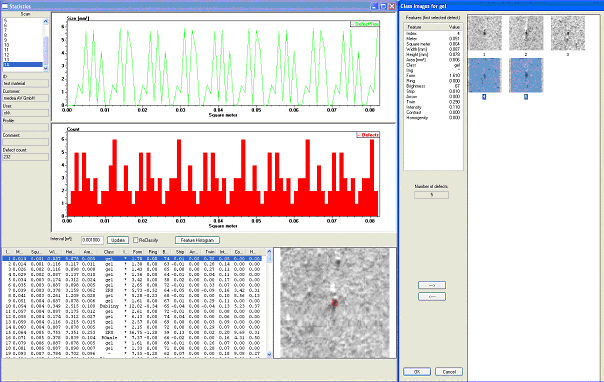This screenshot has height=382, width=604.
Task: Click the right arrow button in Class Images
Action: 432,285
